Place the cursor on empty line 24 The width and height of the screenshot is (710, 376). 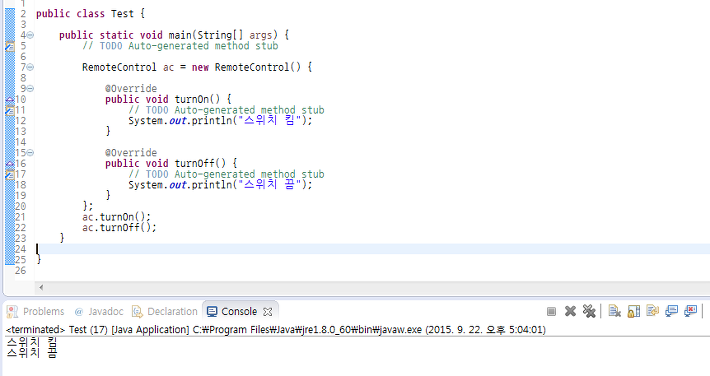point(372,249)
